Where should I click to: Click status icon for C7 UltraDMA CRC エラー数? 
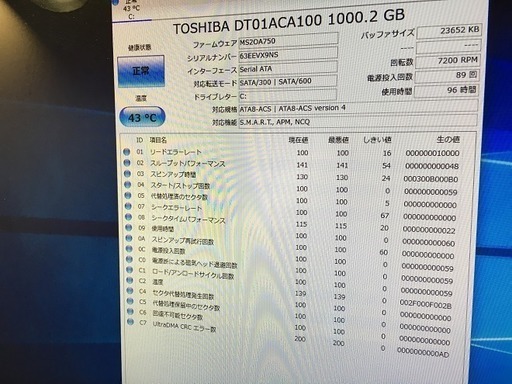tap(131, 322)
